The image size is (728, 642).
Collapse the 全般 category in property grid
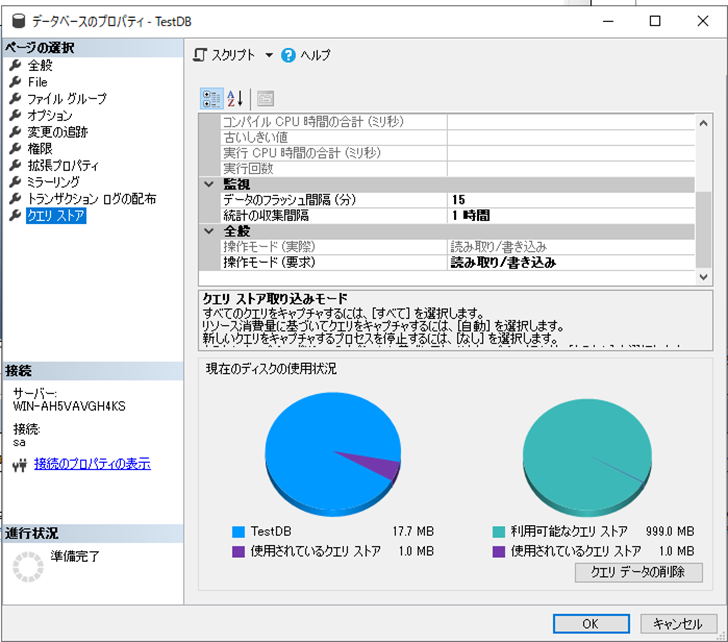coord(209,231)
